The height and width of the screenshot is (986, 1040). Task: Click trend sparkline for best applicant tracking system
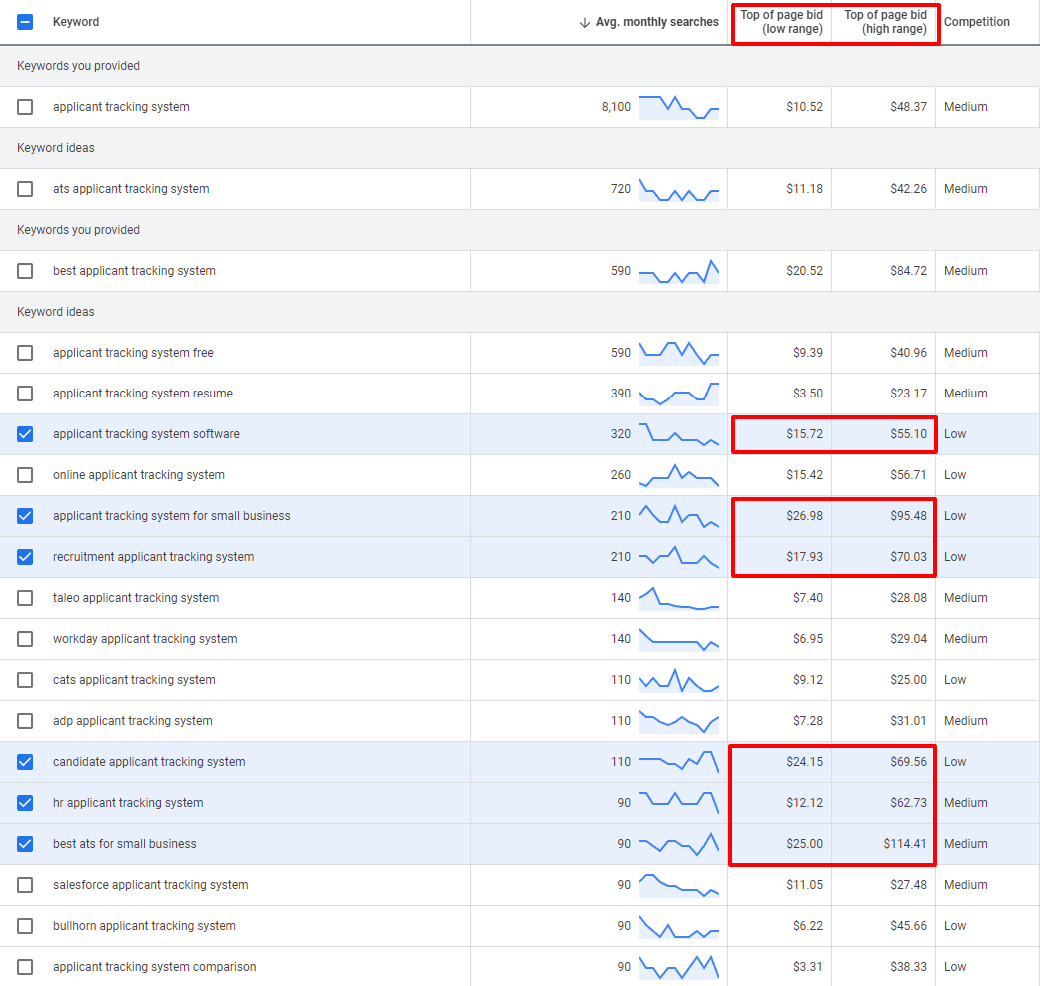click(678, 271)
